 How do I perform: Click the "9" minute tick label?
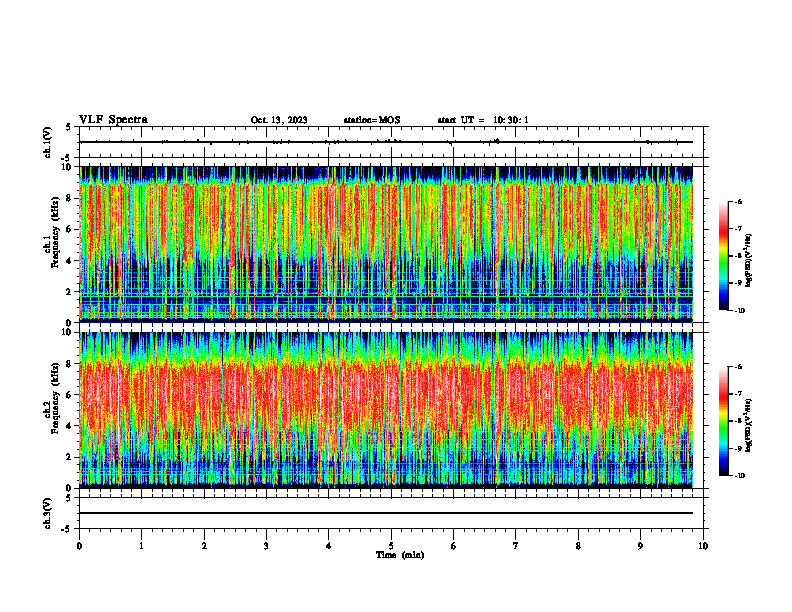pyautogui.click(x=640, y=546)
